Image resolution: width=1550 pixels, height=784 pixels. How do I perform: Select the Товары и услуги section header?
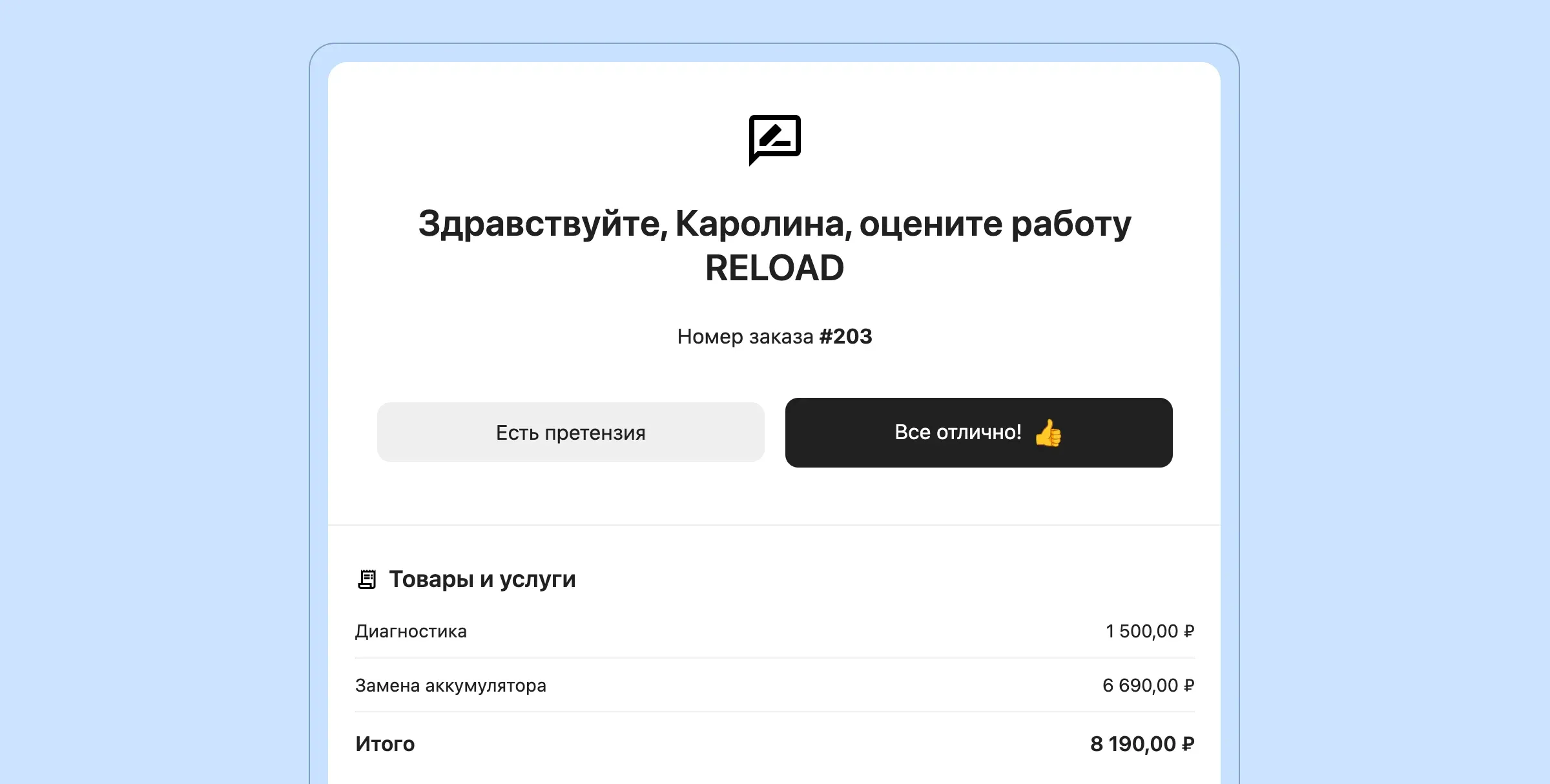(482, 579)
